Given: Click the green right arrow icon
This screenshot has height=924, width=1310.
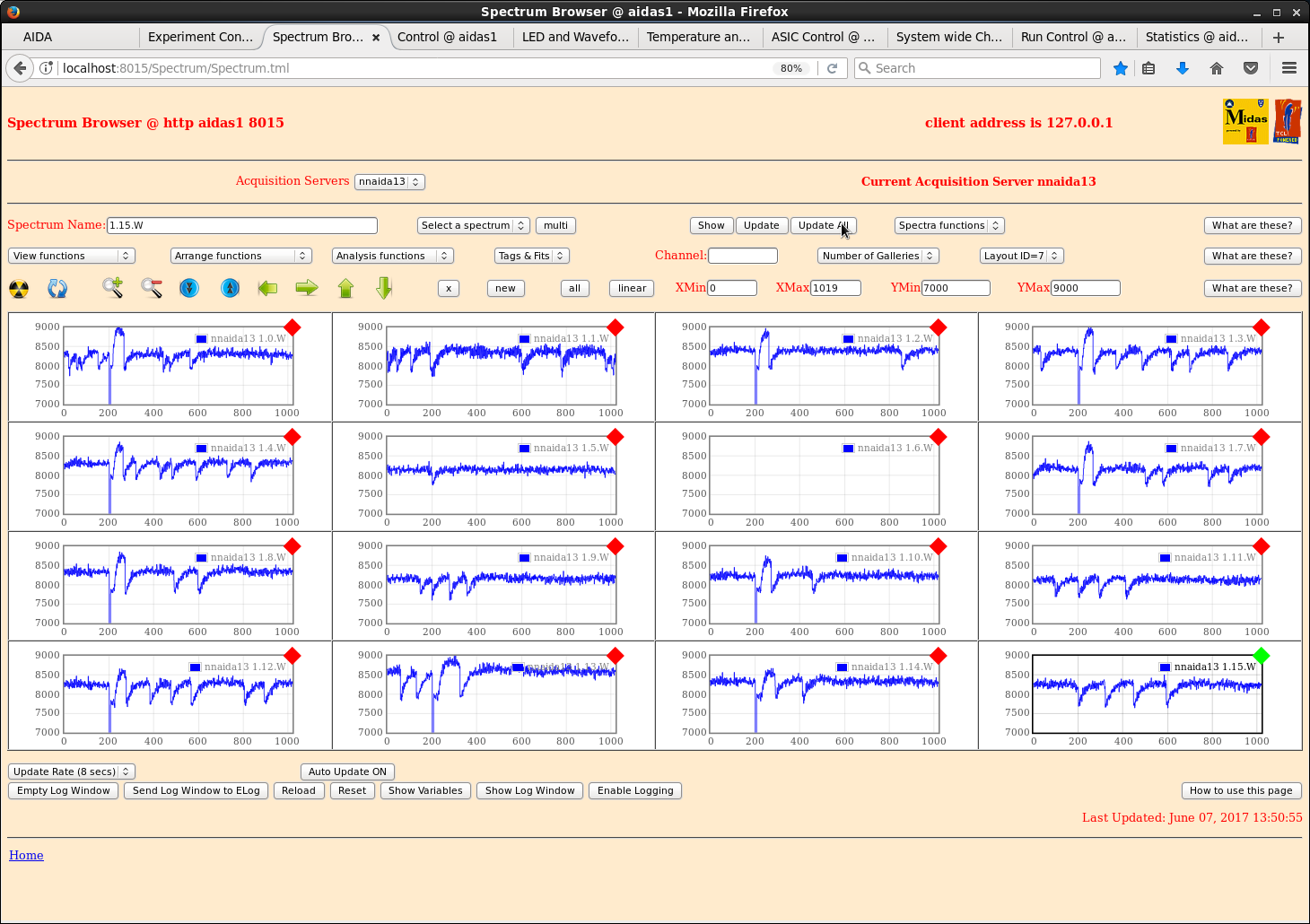Looking at the screenshot, I should tap(307, 288).
